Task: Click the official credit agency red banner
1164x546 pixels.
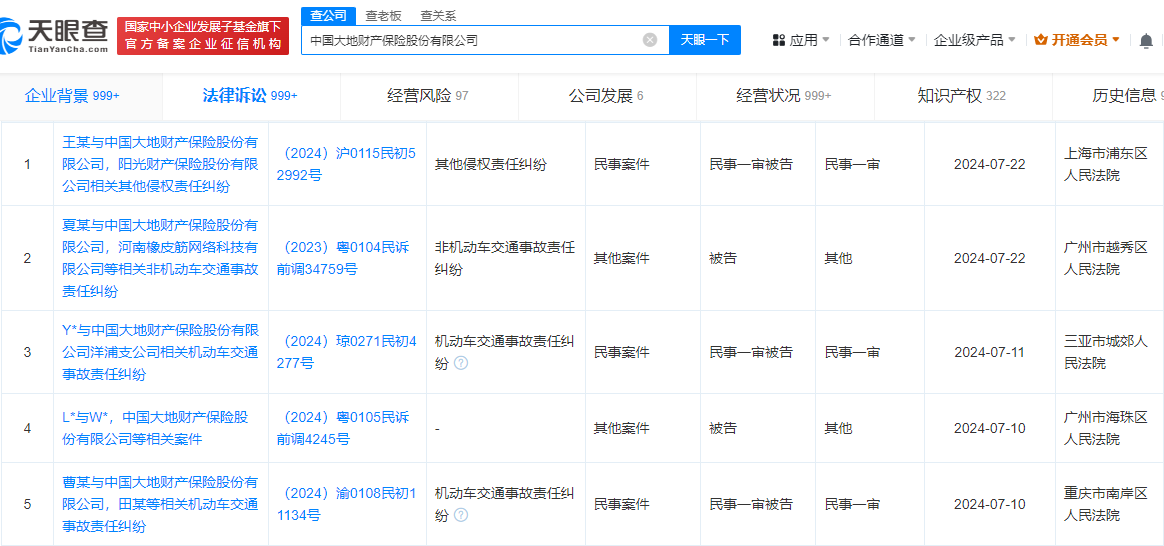Action: 203,36
